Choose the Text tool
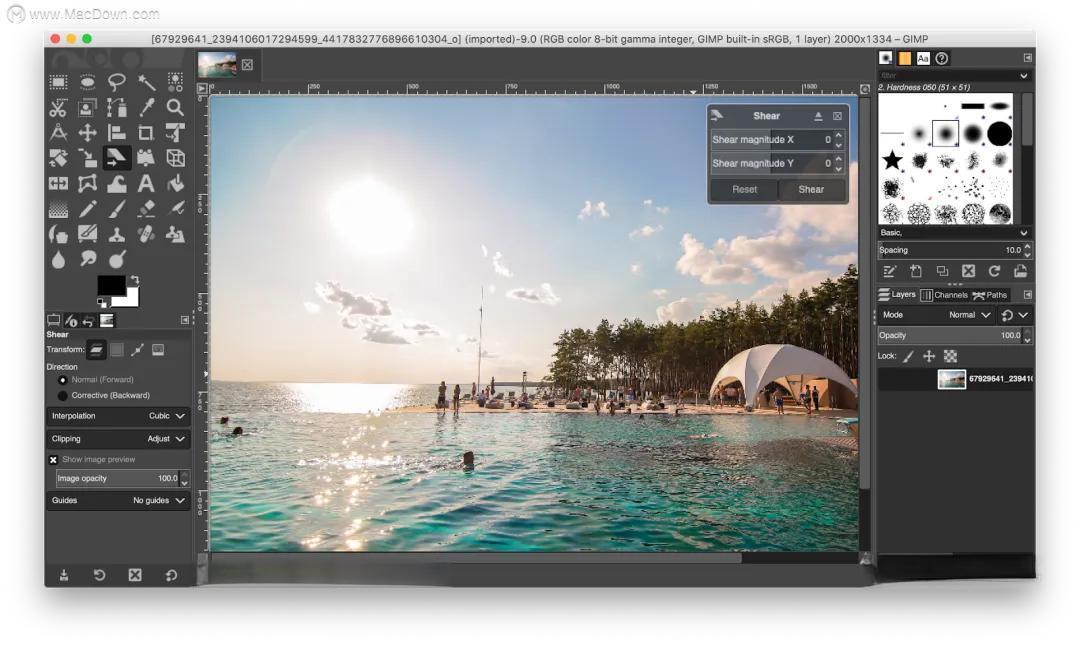1080x646 pixels. [x=146, y=184]
